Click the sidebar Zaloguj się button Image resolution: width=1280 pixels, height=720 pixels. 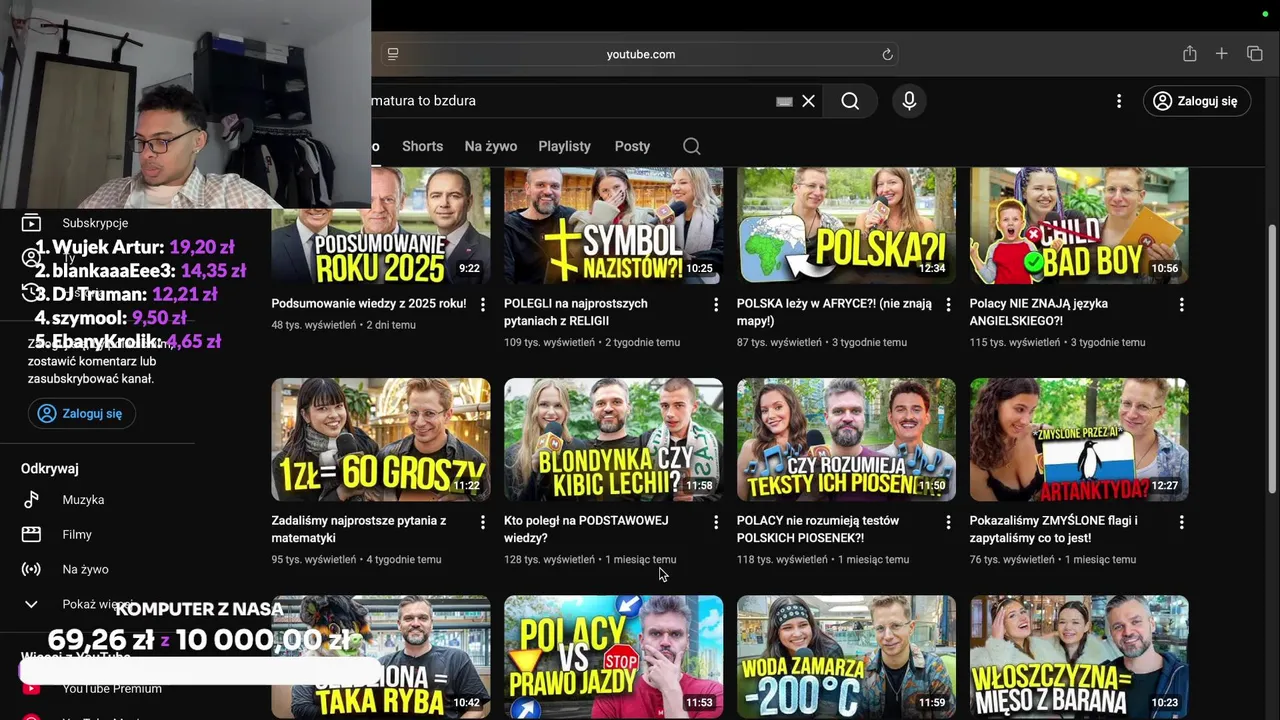point(81,414)
